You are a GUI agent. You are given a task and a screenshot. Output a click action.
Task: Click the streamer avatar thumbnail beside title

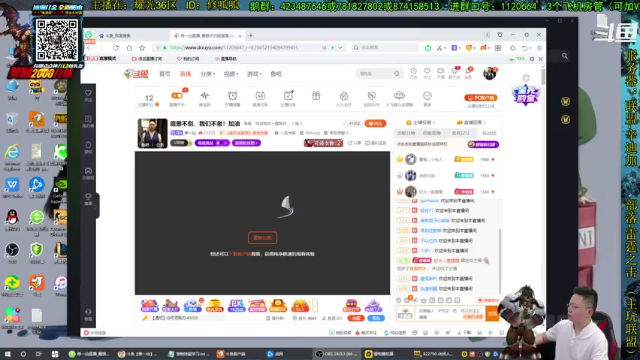pos(152,133)
